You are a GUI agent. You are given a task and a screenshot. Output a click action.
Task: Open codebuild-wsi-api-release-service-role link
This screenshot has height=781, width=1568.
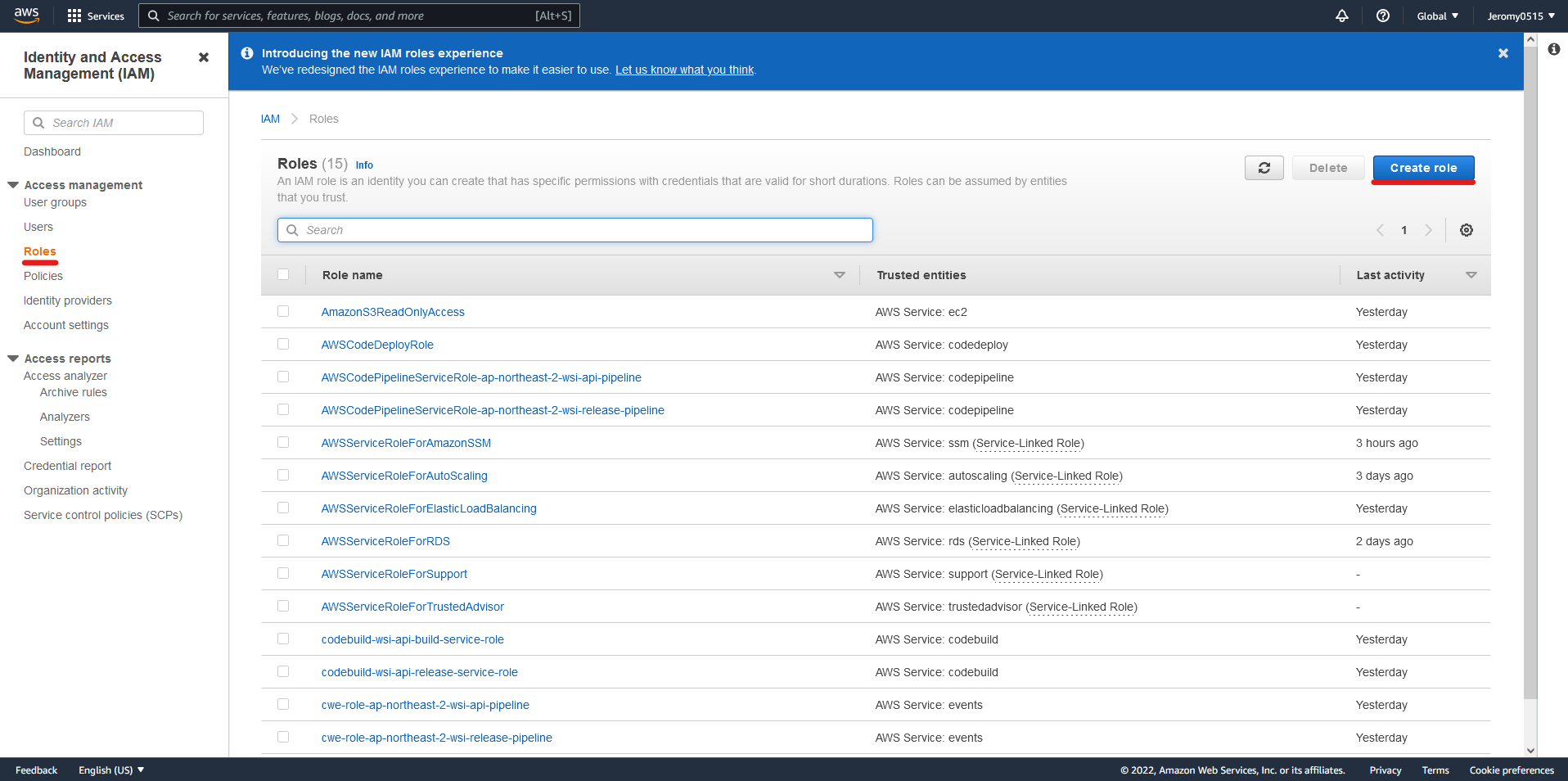click(420, 672)
